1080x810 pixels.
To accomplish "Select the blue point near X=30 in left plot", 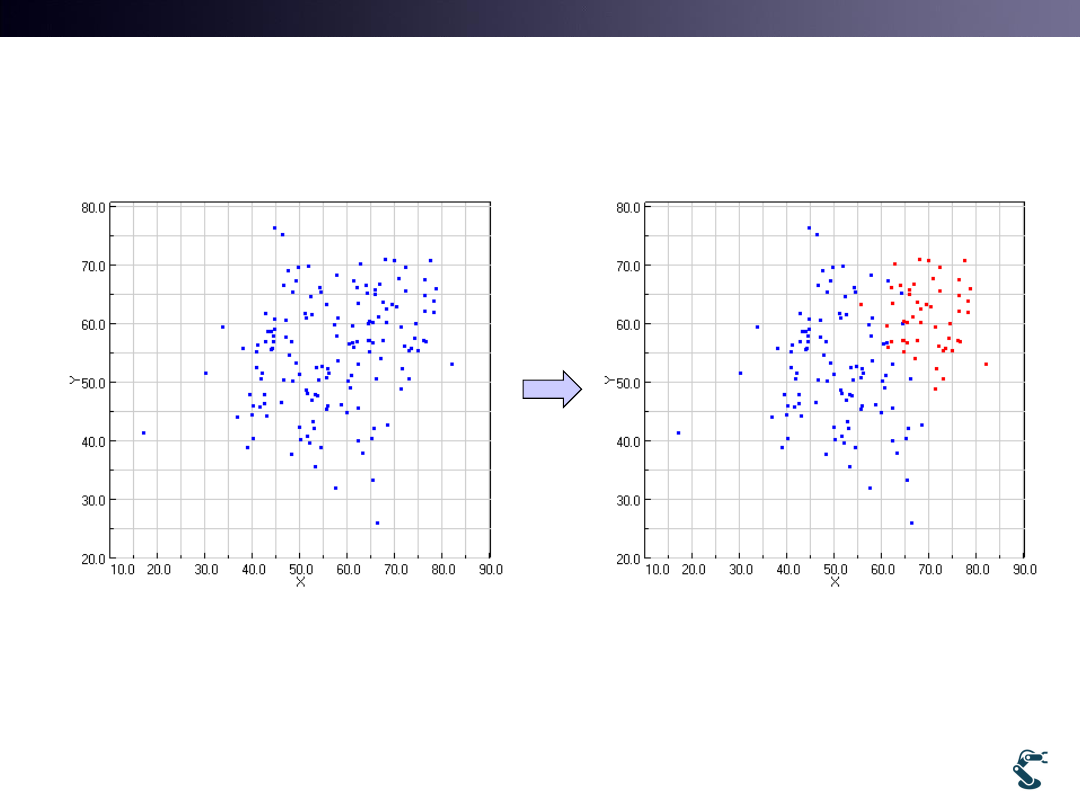I will [206, 373].
